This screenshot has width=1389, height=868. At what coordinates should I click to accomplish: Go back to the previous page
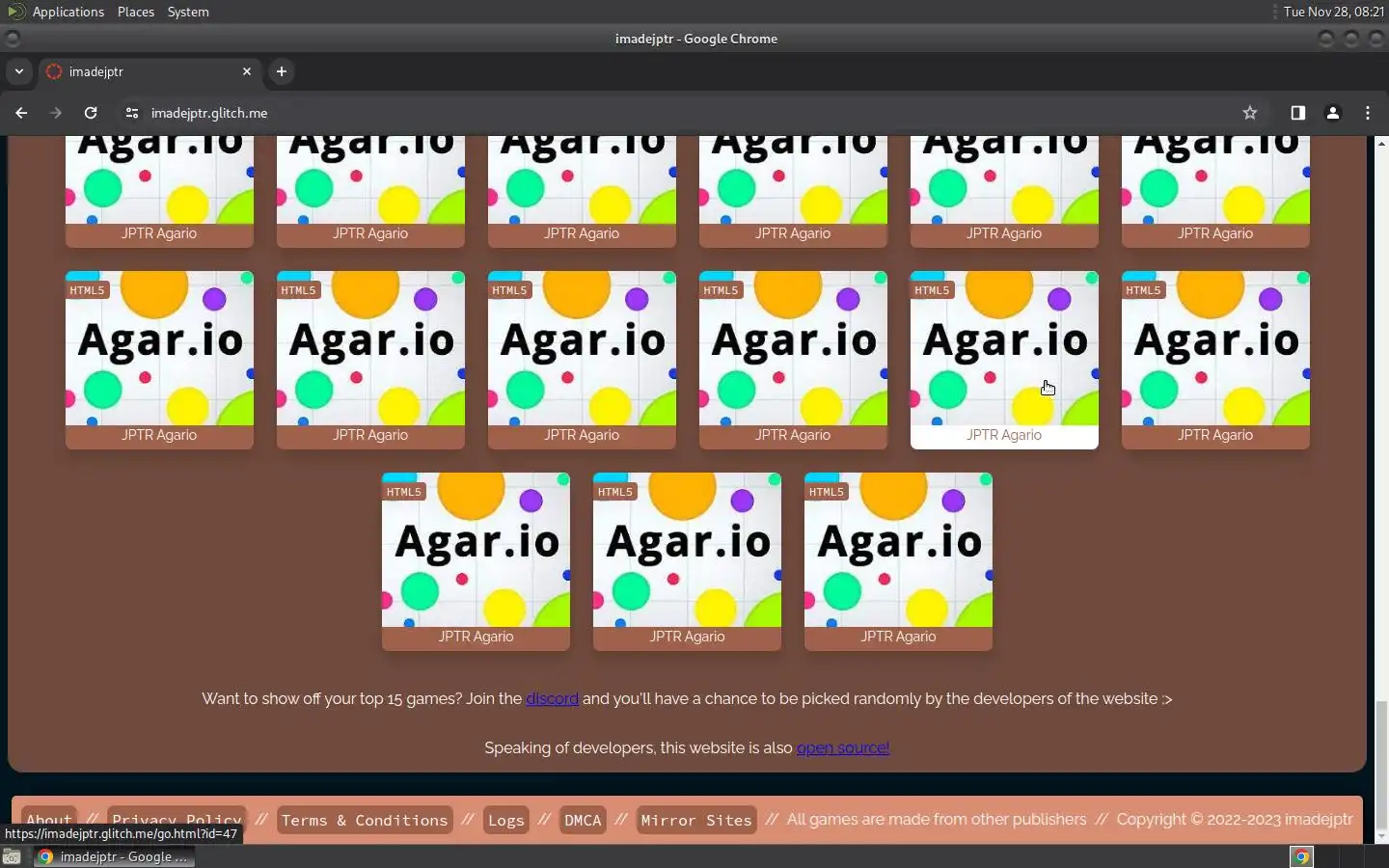pyautogui.click(x=21, y=113)
